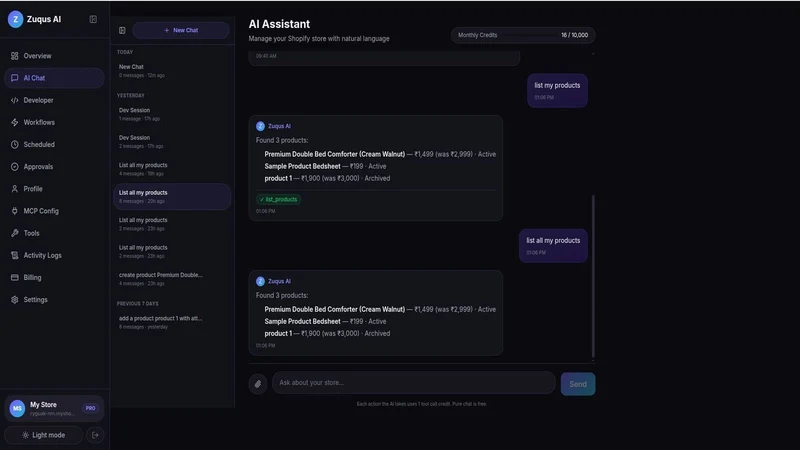
Task: Switch to Light mode
Action: (x=43, y=435)
